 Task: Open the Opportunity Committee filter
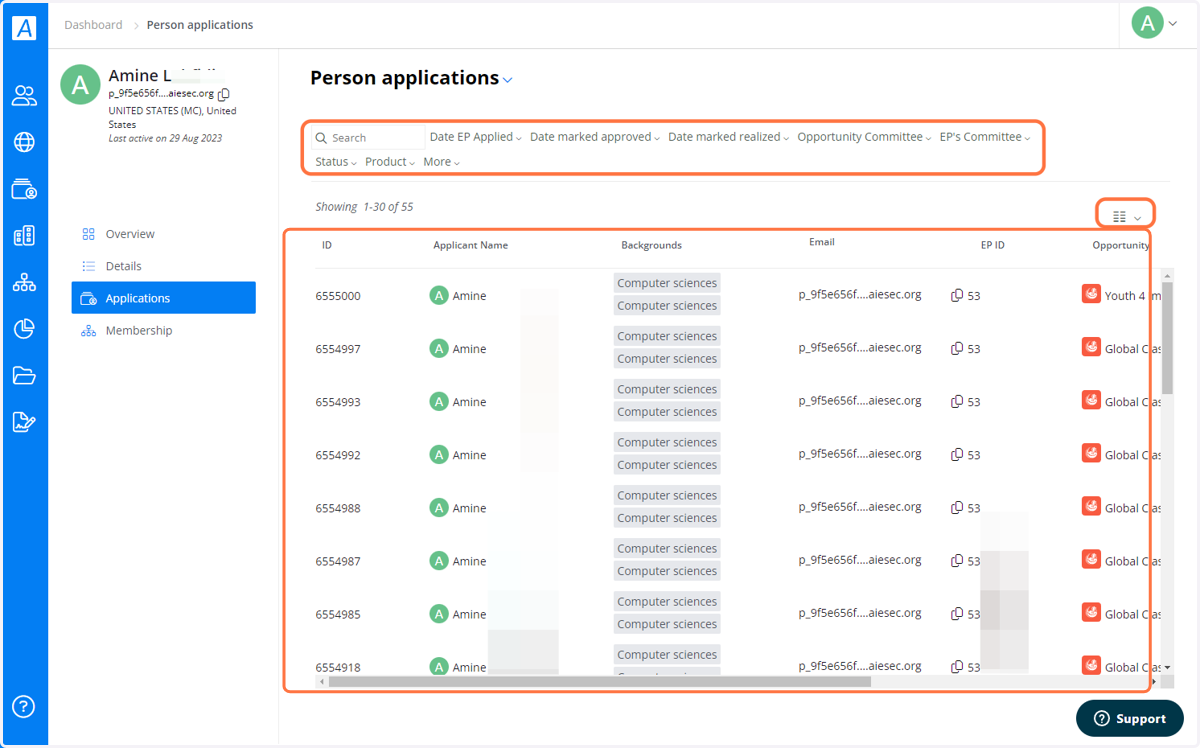(x=864, y=137)
